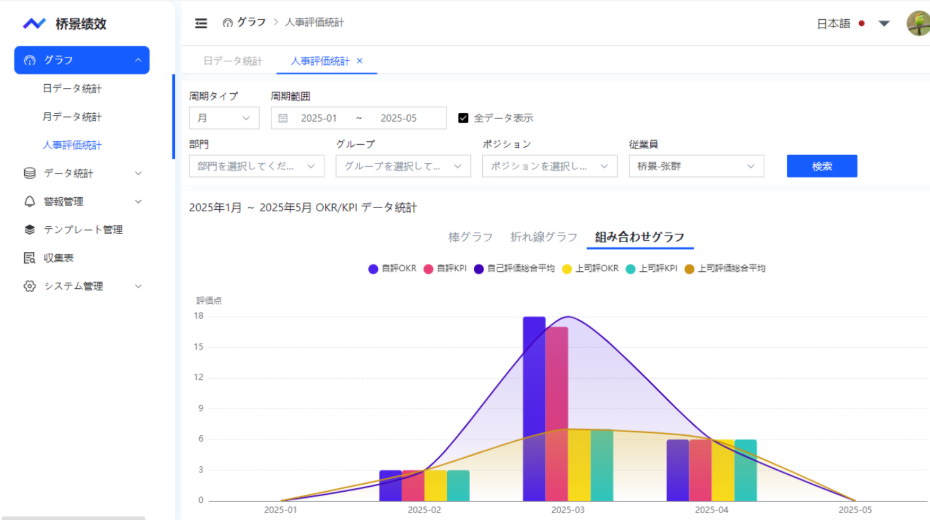
Task: Click the 桥景绩效 logo icon
Action: (x=34, y=23)
